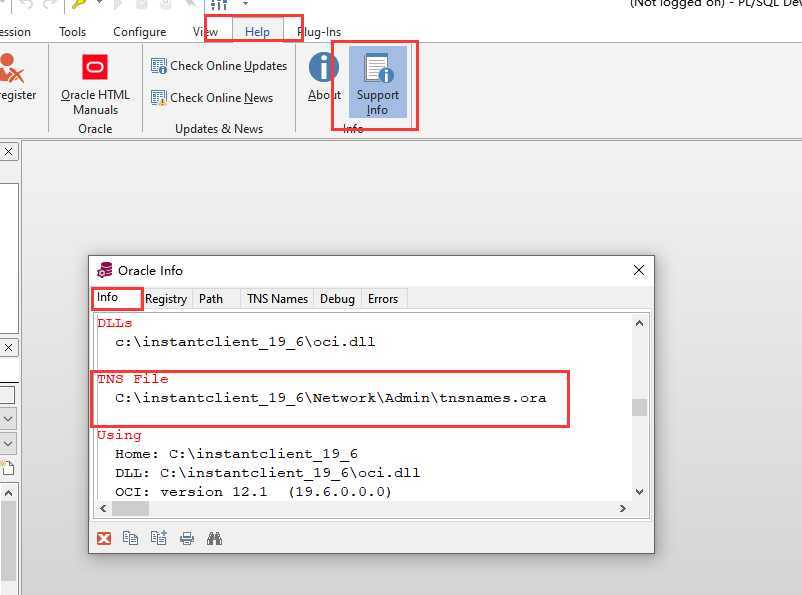Screen dimensions: 802x595
Task: Click the c:\instantclient_19_6\oci.dll line under DLLs
Action: (x=245, y=342)
